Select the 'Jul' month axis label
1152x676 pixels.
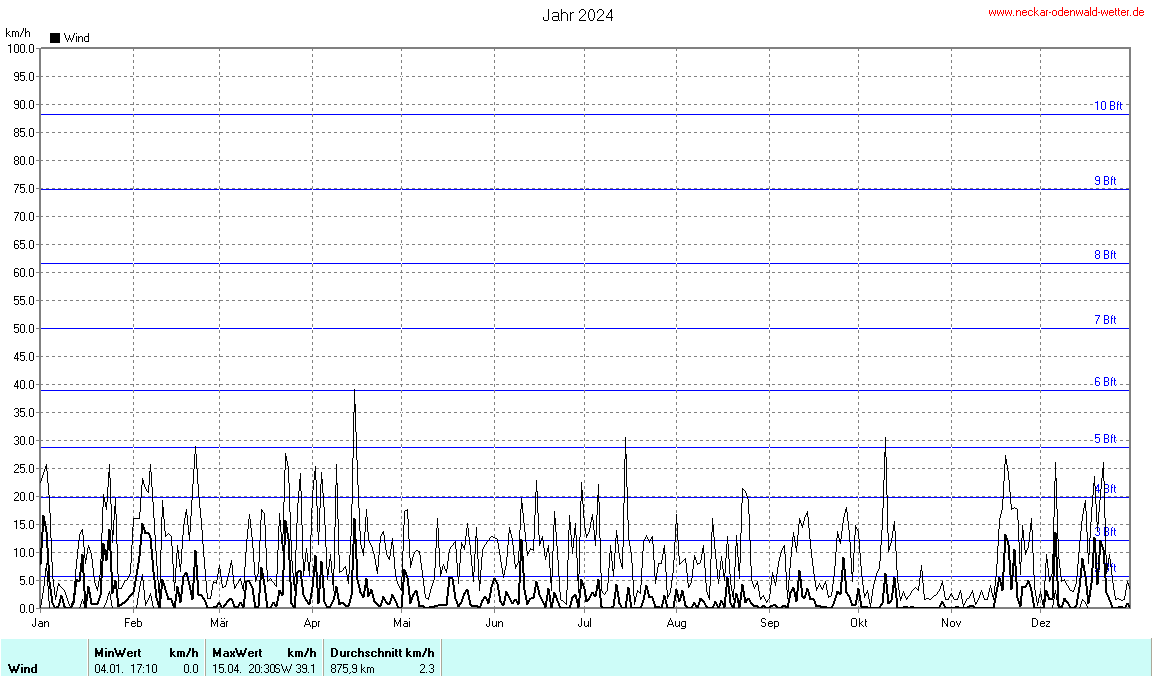click(586, 624)
